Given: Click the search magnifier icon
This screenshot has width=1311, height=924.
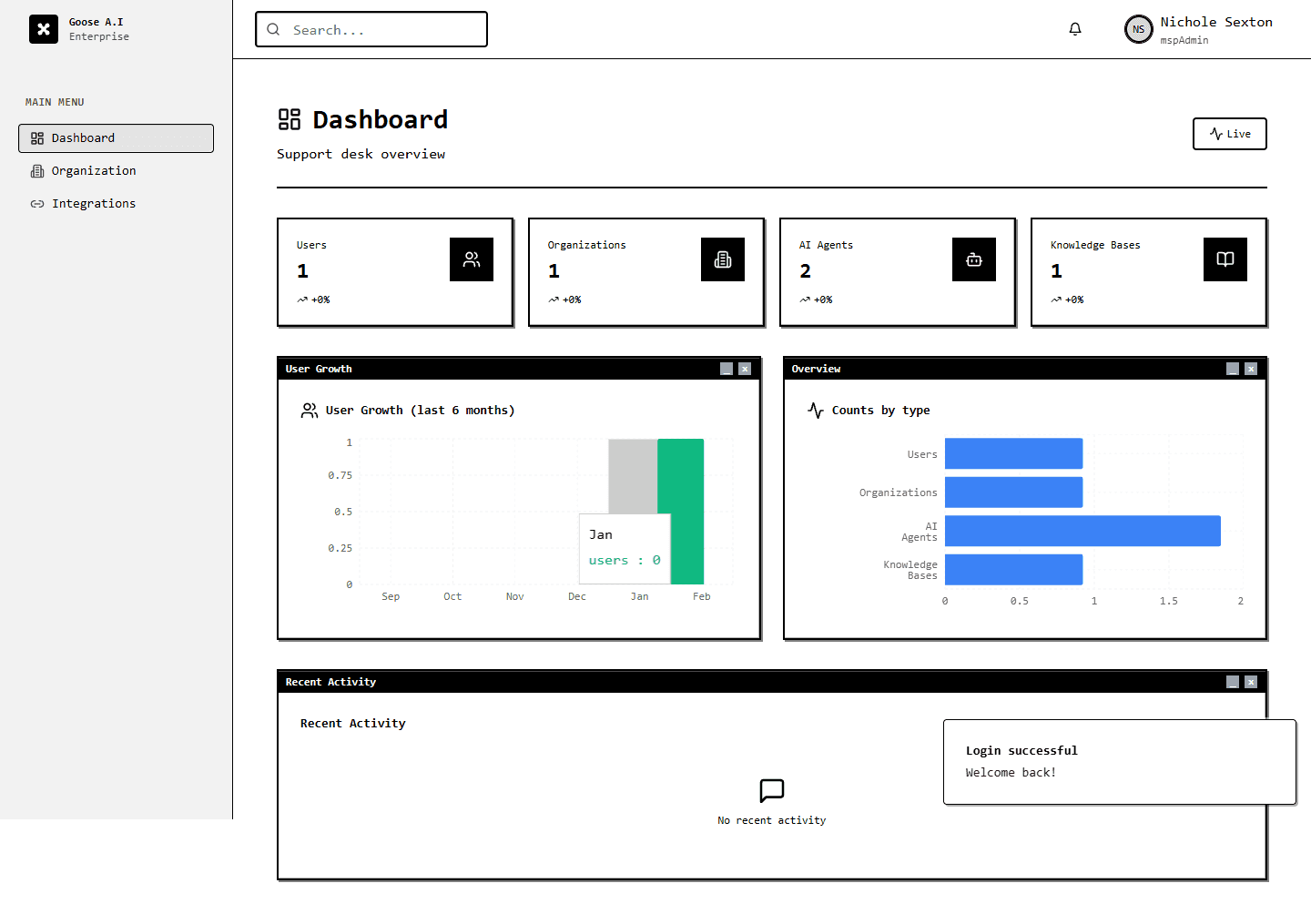Looking at the screenshot, I should click(x=273, y=29).
